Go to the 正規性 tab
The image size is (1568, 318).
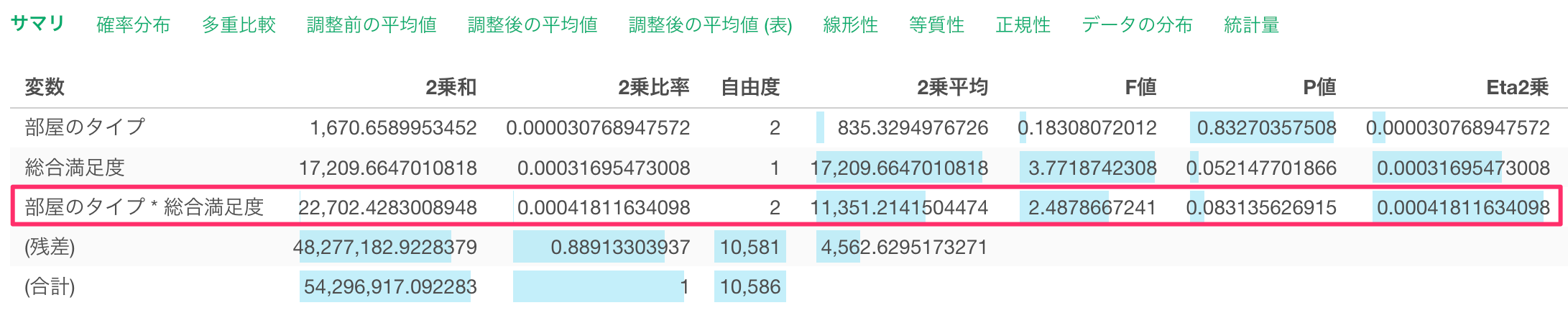(1023, 25)
